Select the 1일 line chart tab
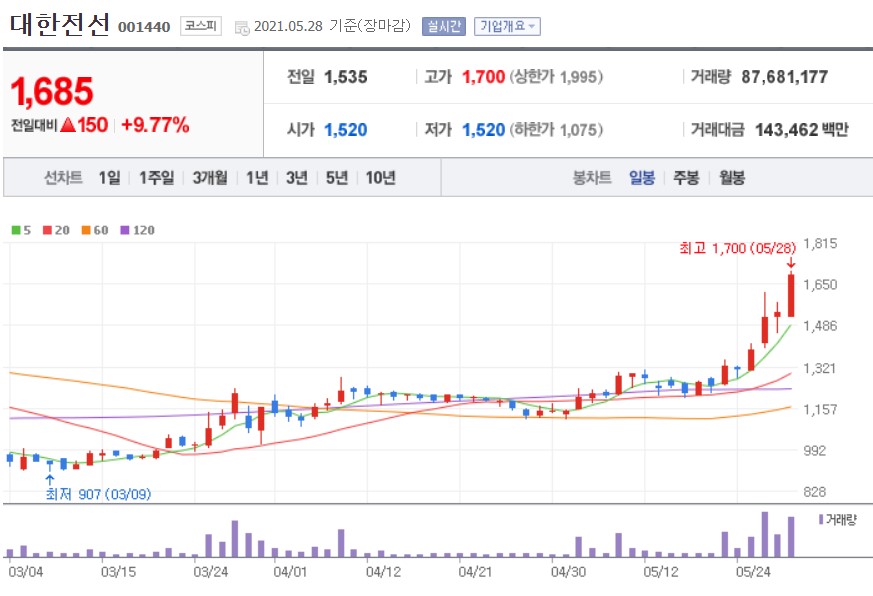 coord(109,178)
